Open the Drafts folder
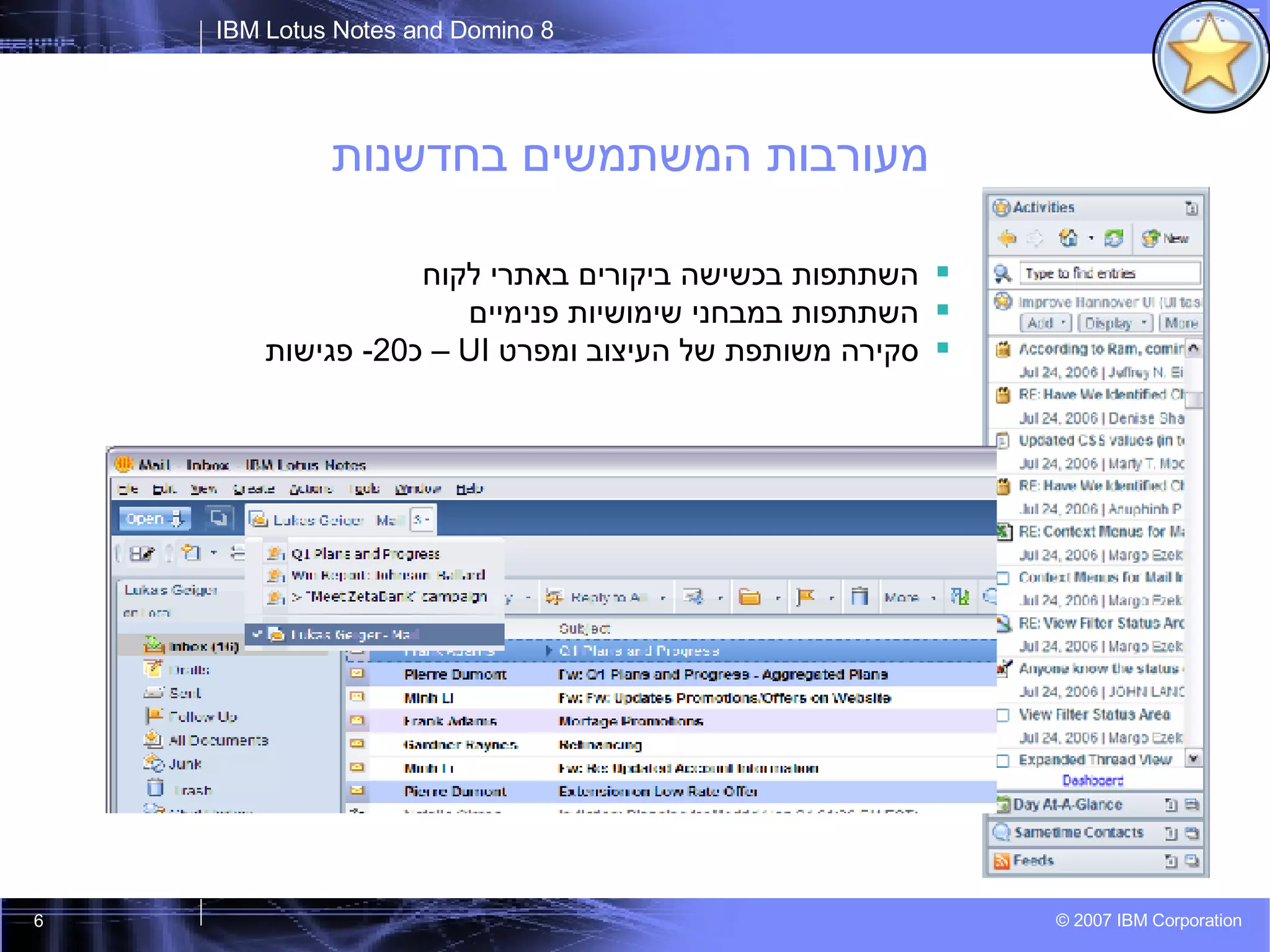The image size is (1270, 952). [189, 670]
